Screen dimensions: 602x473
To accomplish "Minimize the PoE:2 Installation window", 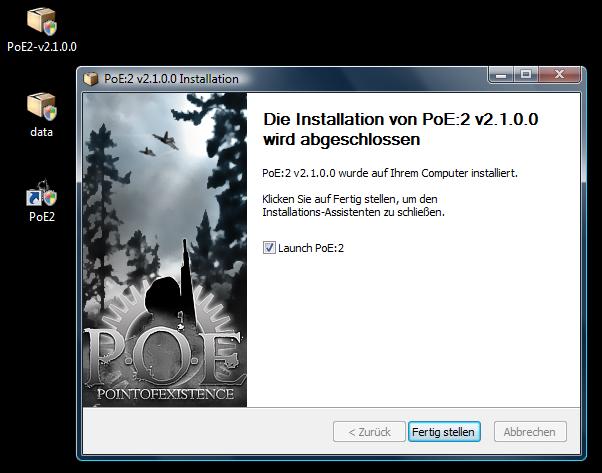I will [501, 74].
